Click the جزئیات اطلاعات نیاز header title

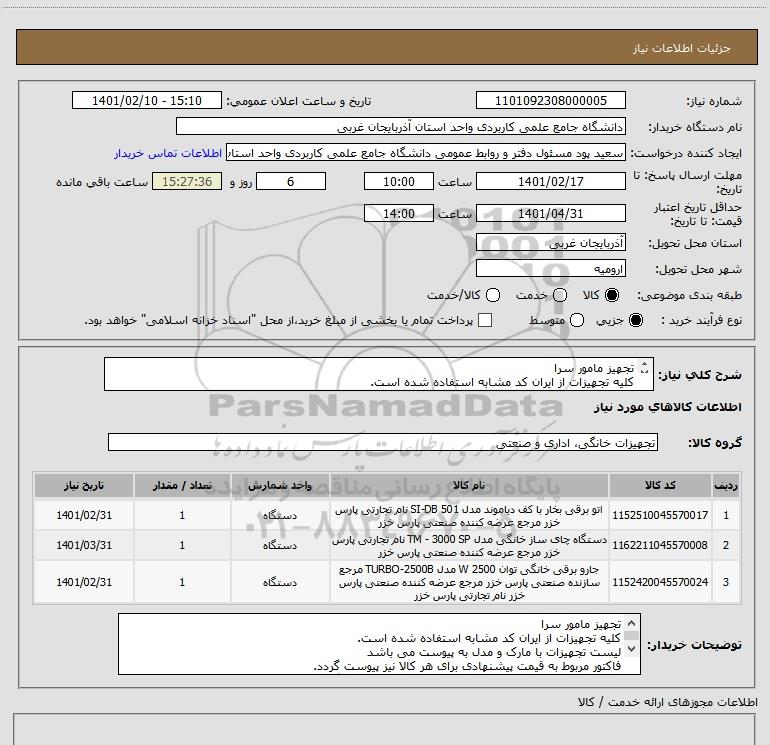(682, 48)
